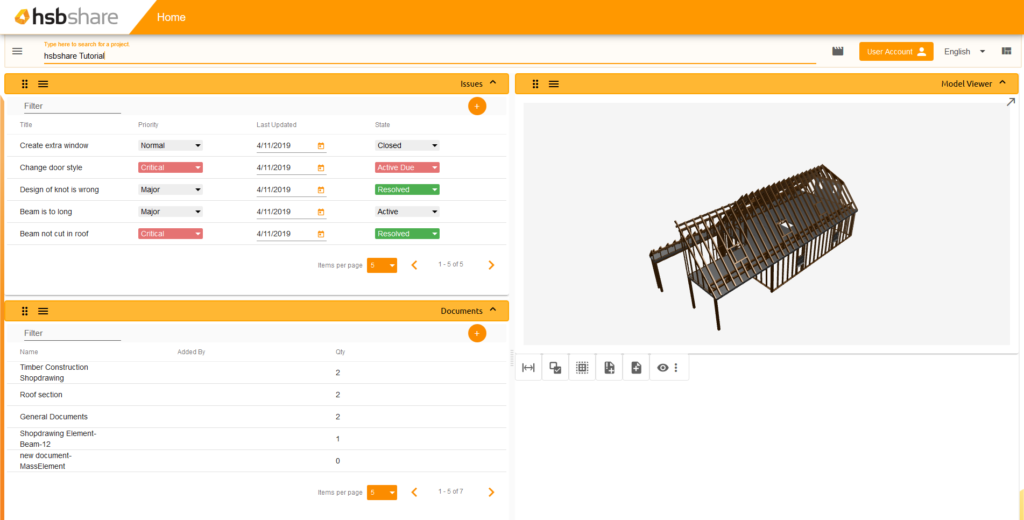Click the selection checkbox overlay tool
Image resolution: width=1024 pixels, height=520 pixels.
555,368
